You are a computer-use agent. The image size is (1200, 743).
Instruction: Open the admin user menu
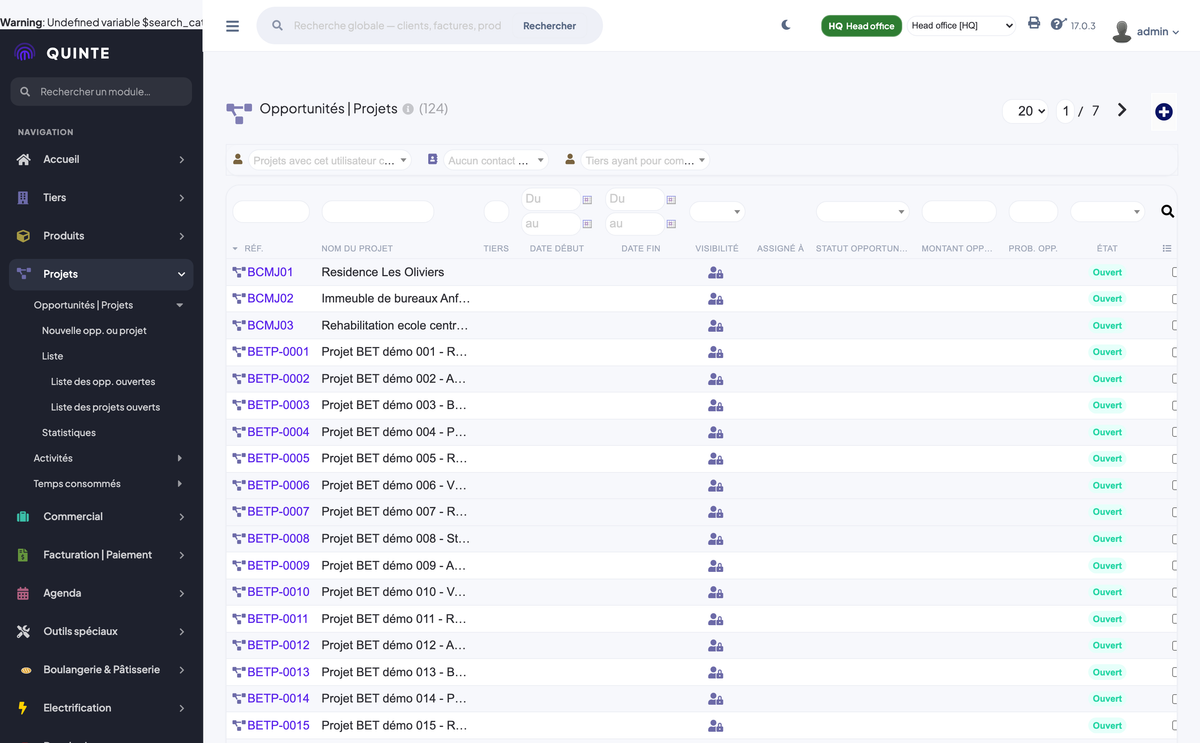[1158, 32]
